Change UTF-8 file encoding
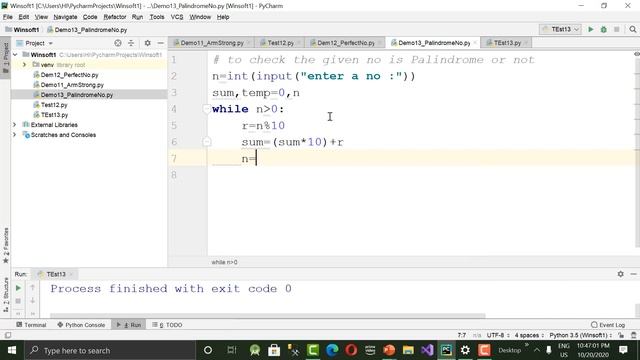Image resolution: width=640 pixels, height=360 pixels. click(498, 335)
